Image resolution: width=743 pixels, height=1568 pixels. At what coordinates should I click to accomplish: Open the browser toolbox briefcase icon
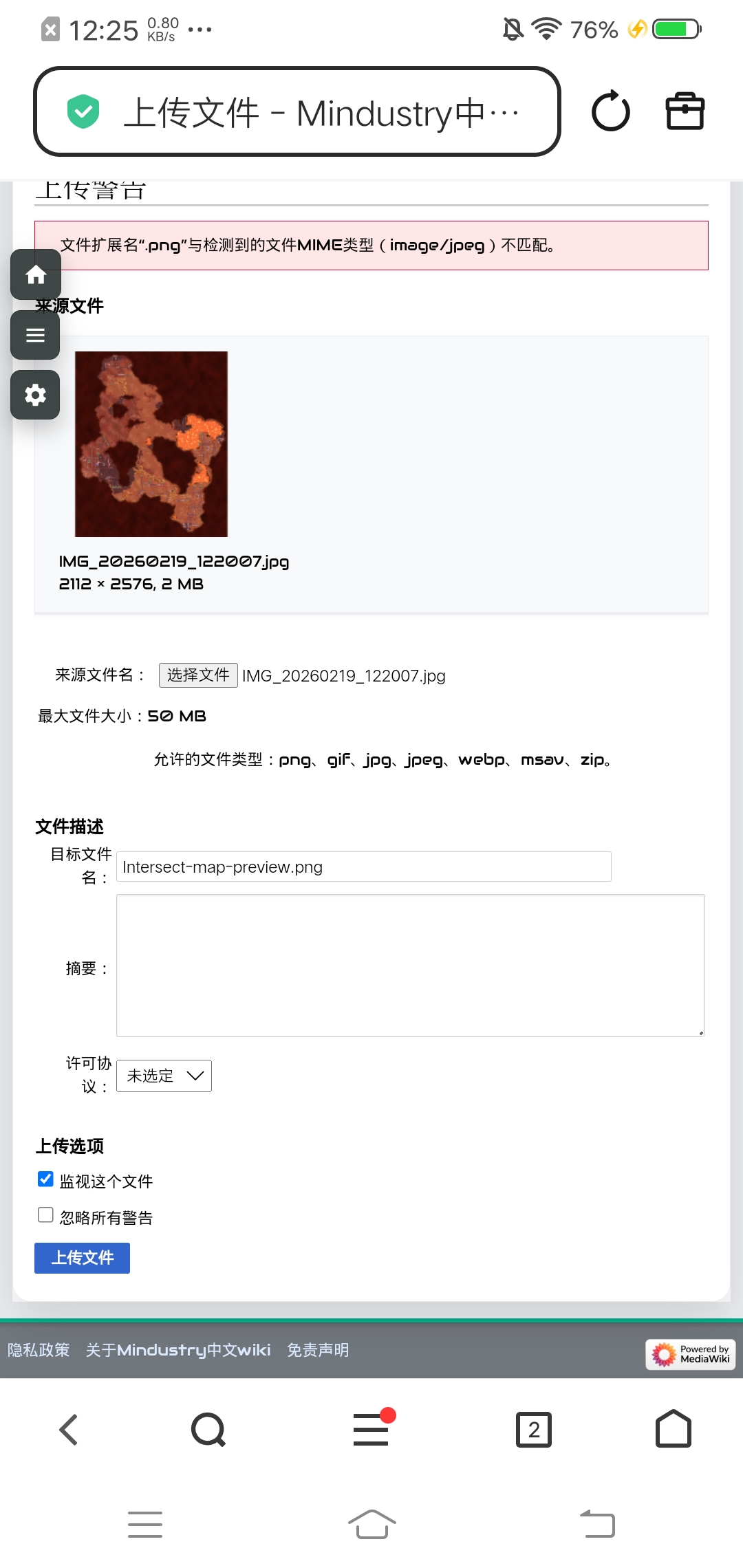[685, 111]
